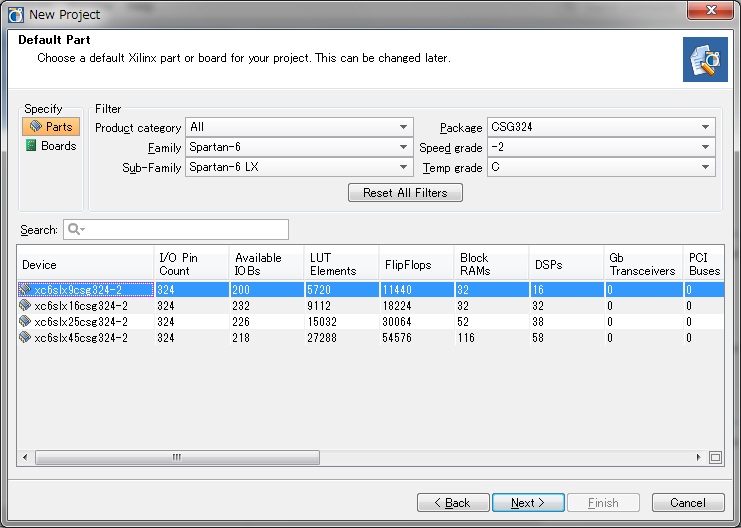Open the Family dropdown showing Spartan-6
Image resolution: width=741 pixels, height=528 pixels.
[x=300, y=147]
